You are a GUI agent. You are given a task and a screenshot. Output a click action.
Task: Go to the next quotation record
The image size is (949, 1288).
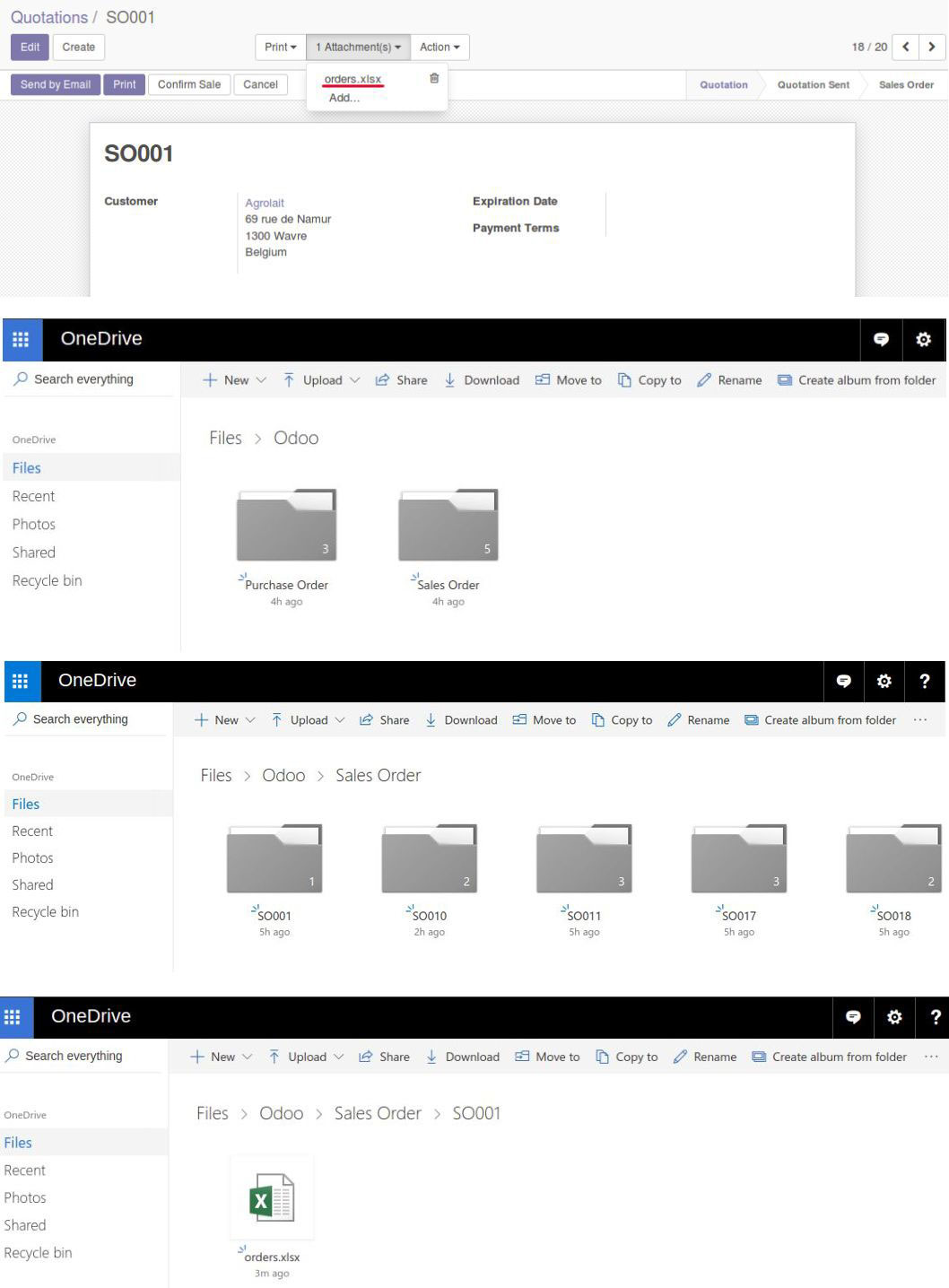coord(932,47)
